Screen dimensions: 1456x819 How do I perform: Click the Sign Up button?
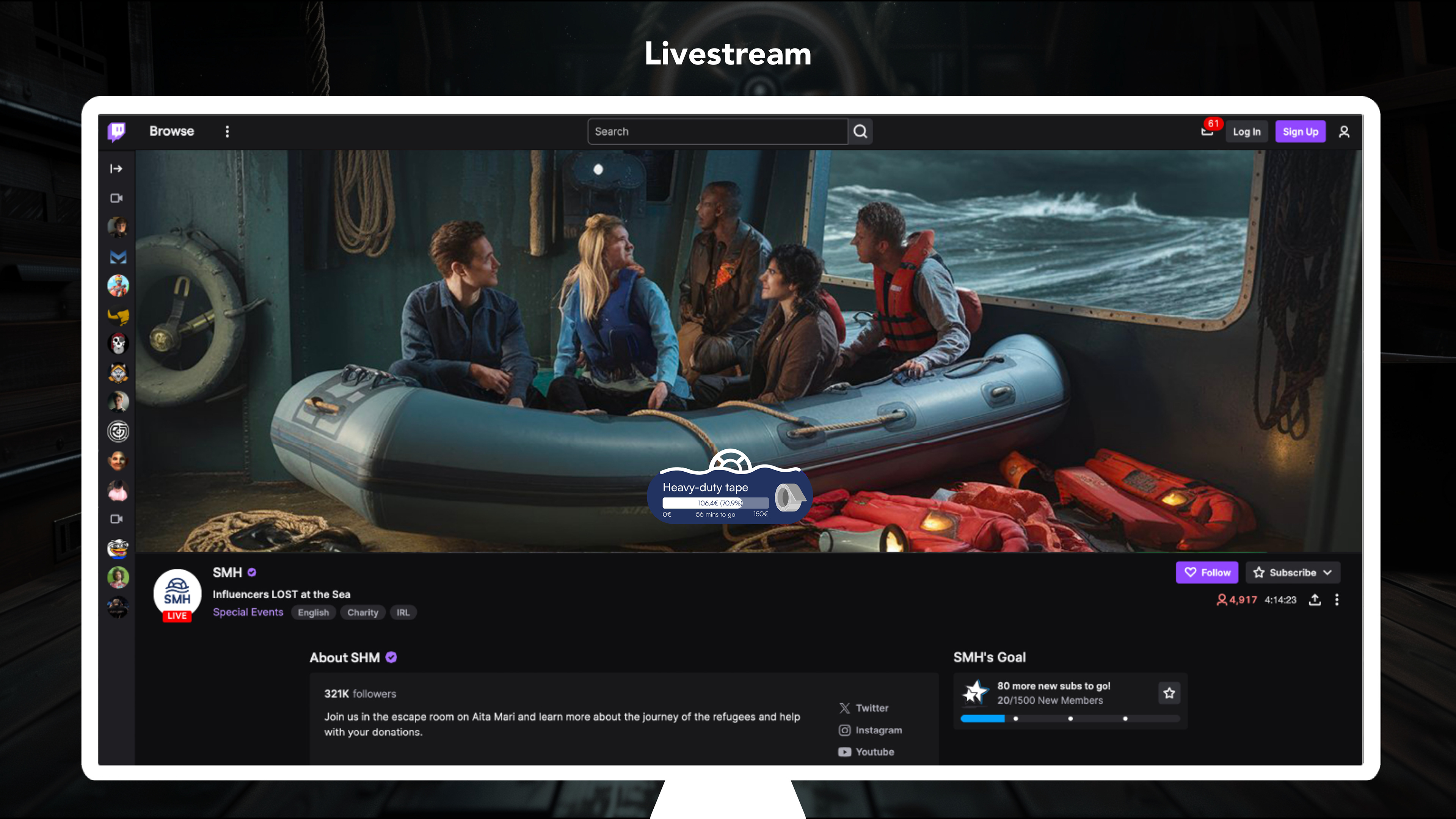pyautogui.click(x=1300, y=132)
